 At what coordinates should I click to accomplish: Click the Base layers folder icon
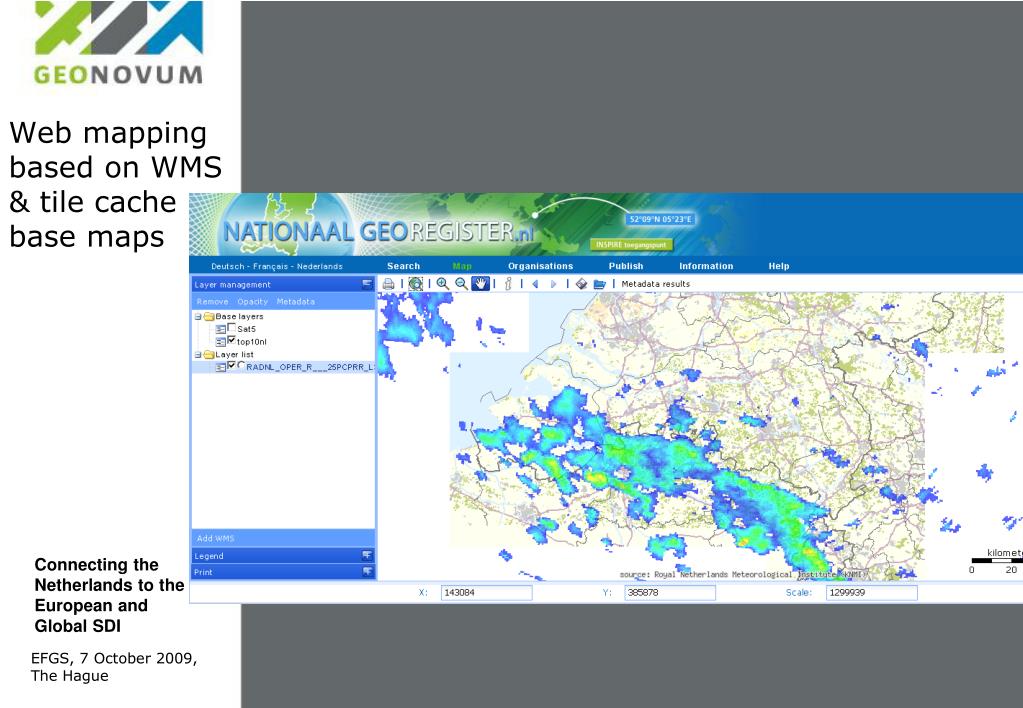(209, 316)
